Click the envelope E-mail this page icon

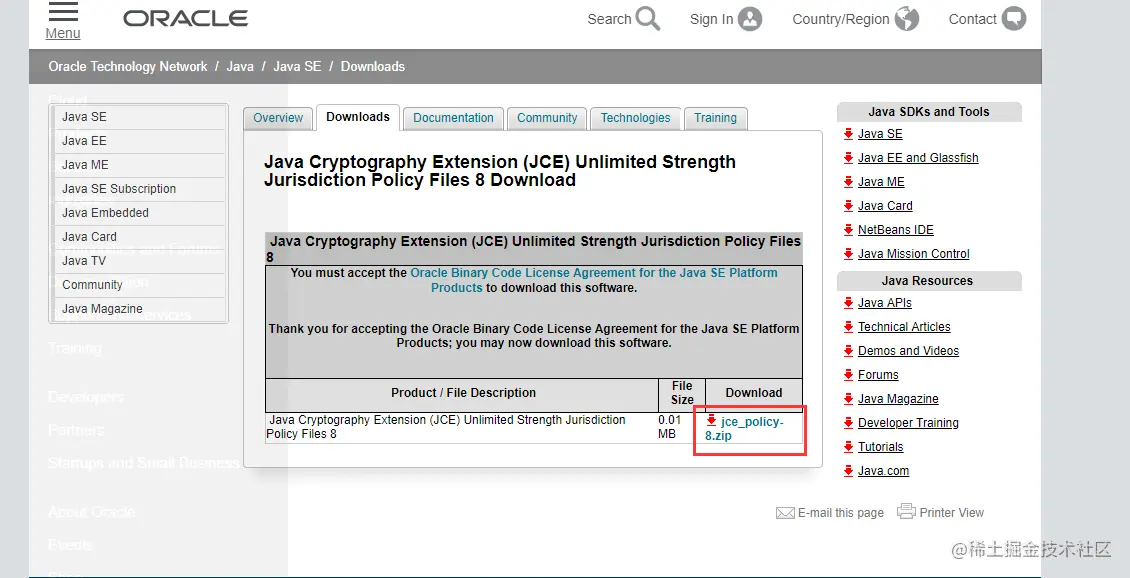(x=785, y=512)
